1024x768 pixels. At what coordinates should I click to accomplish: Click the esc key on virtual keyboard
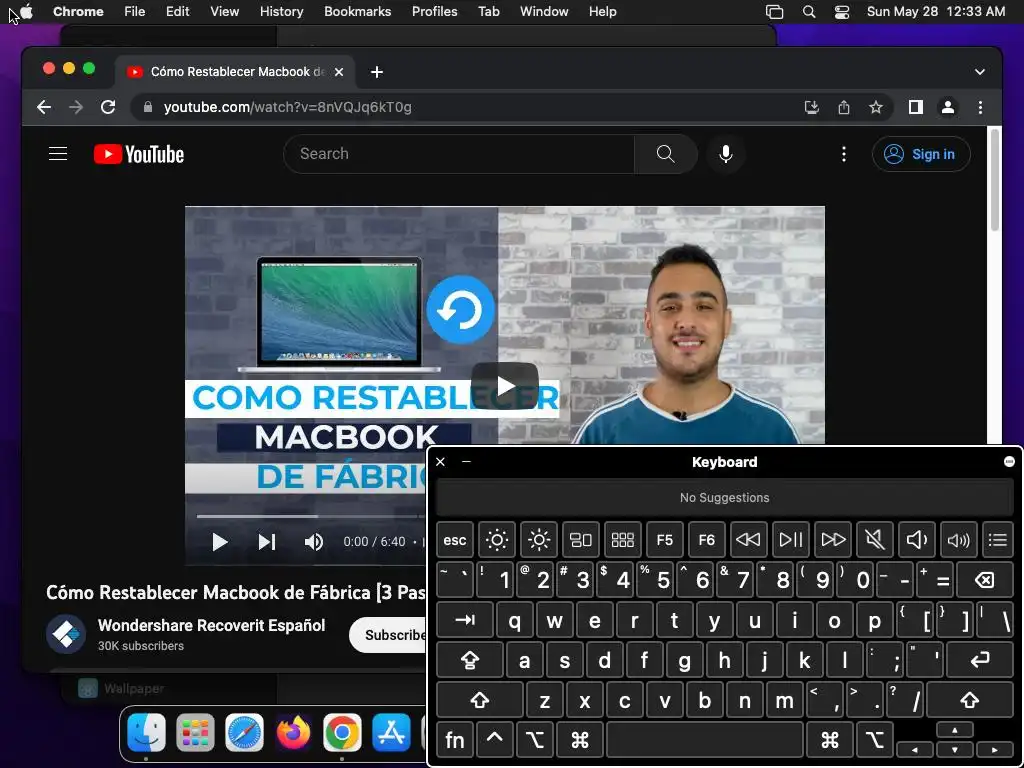[455, 540]
